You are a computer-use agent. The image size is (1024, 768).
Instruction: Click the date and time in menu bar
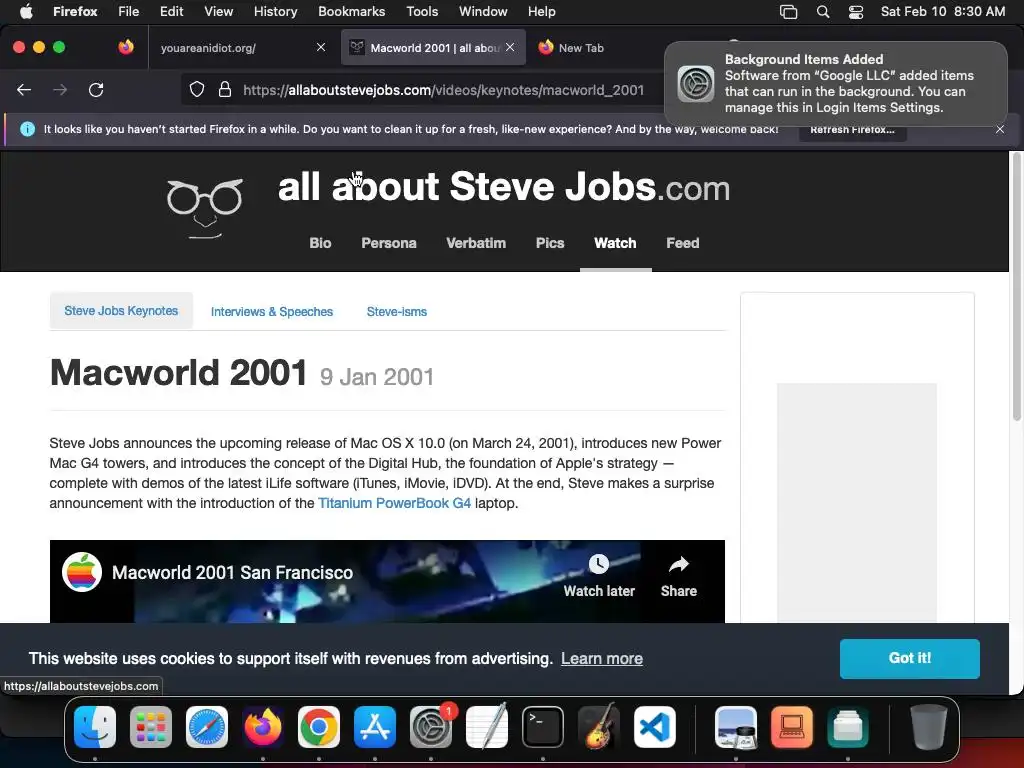pos(942,11)
